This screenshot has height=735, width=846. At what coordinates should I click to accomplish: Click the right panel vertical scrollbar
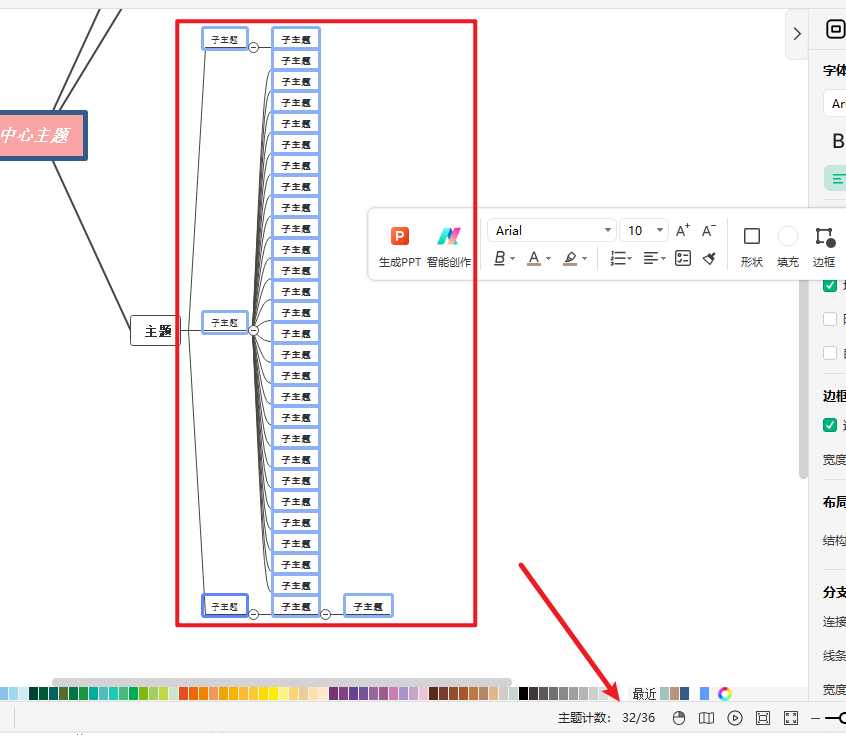803,378
